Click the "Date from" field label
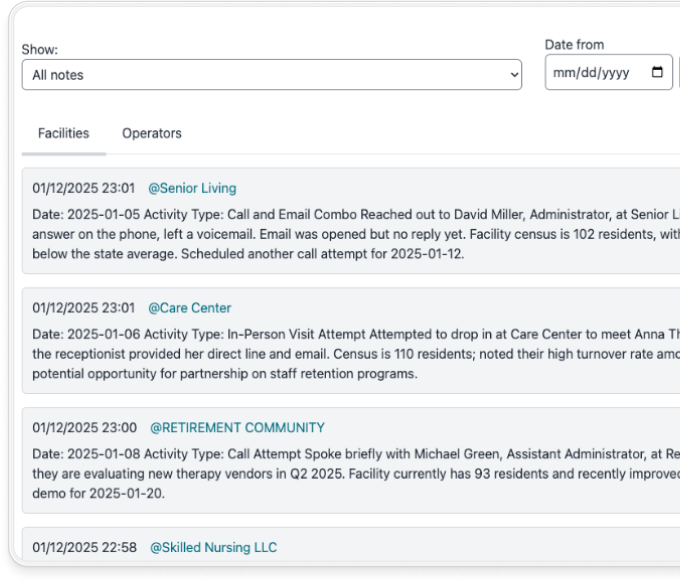The height and width of the screenshot is (582, 680). click(574, 45)
